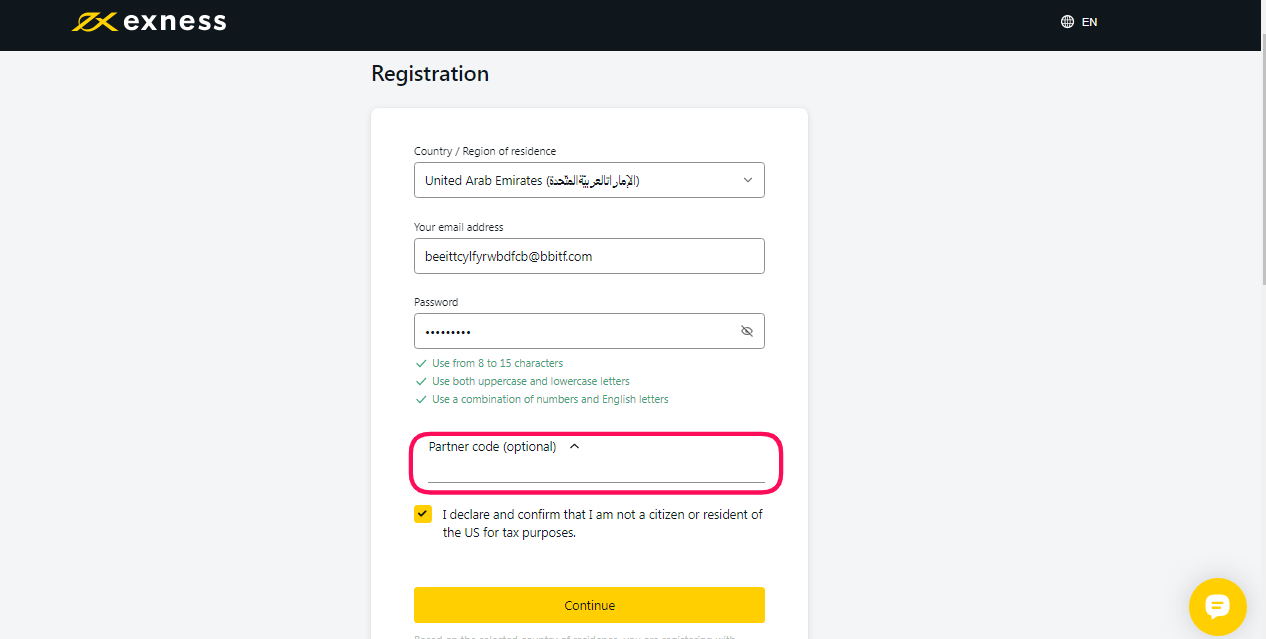
Task: Select the EN language menu item
Action: (x=1089, y=21)
